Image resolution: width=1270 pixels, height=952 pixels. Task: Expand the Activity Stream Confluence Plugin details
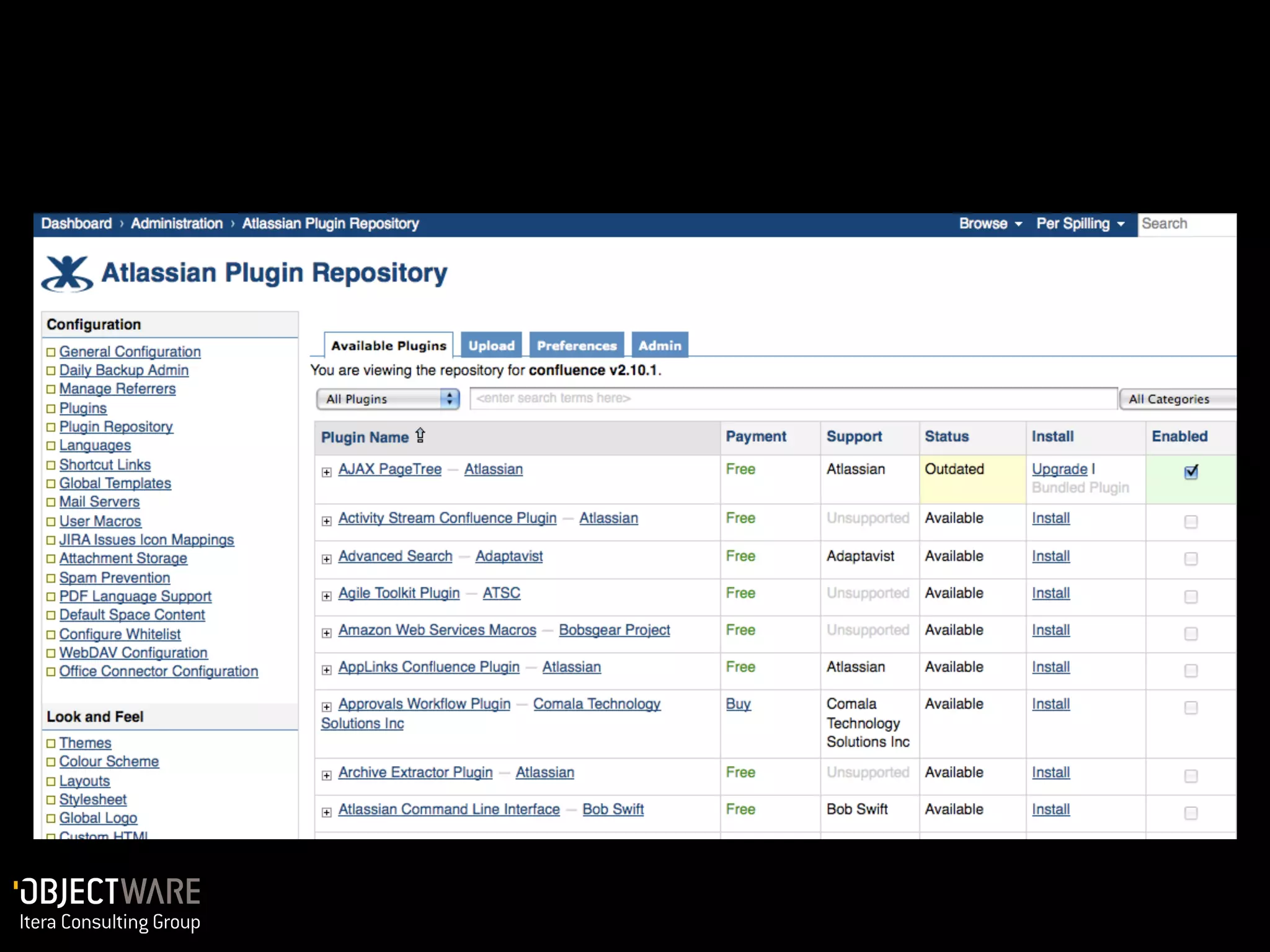coord(327,521)
